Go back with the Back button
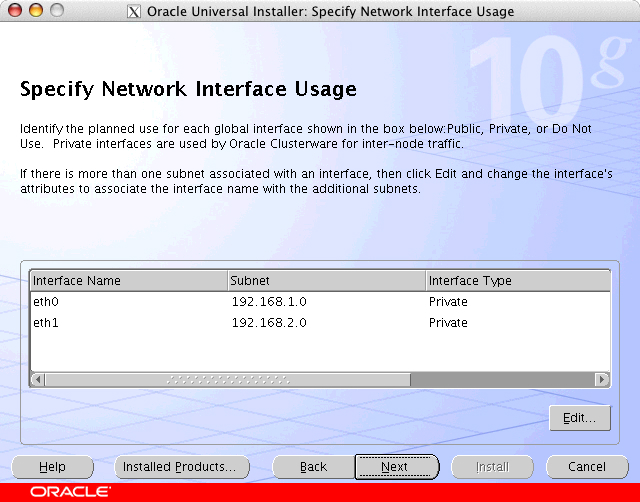Screen dimensions: 640x502 [313, 467]
